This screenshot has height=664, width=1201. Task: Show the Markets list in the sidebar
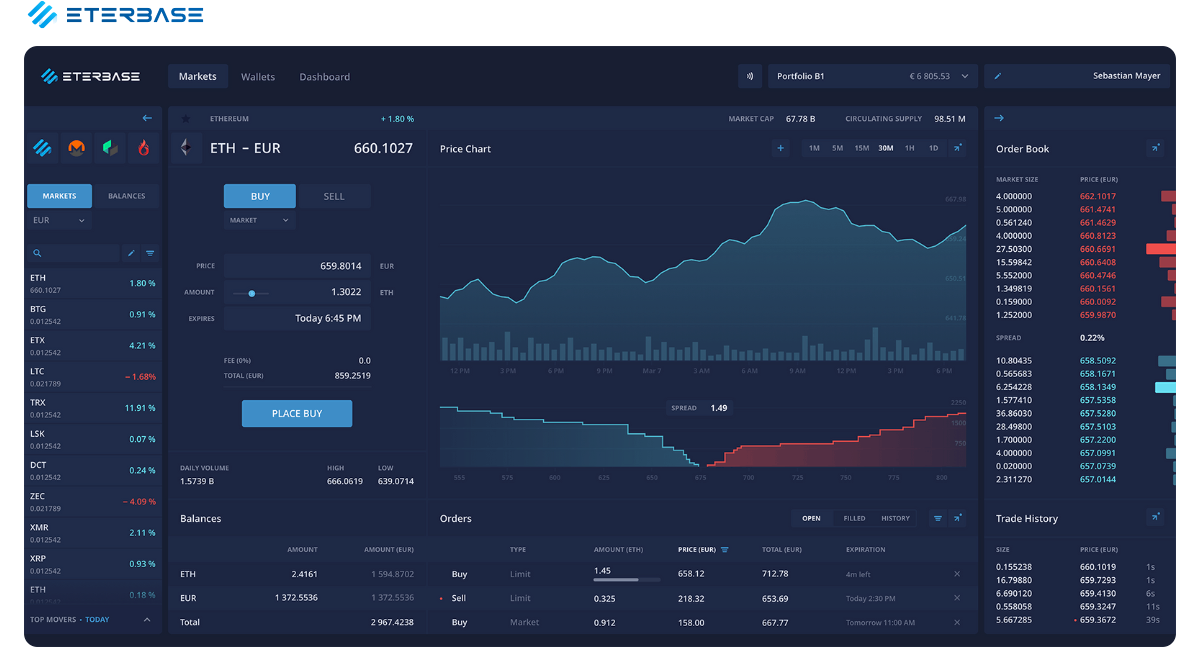coord(59,196)
